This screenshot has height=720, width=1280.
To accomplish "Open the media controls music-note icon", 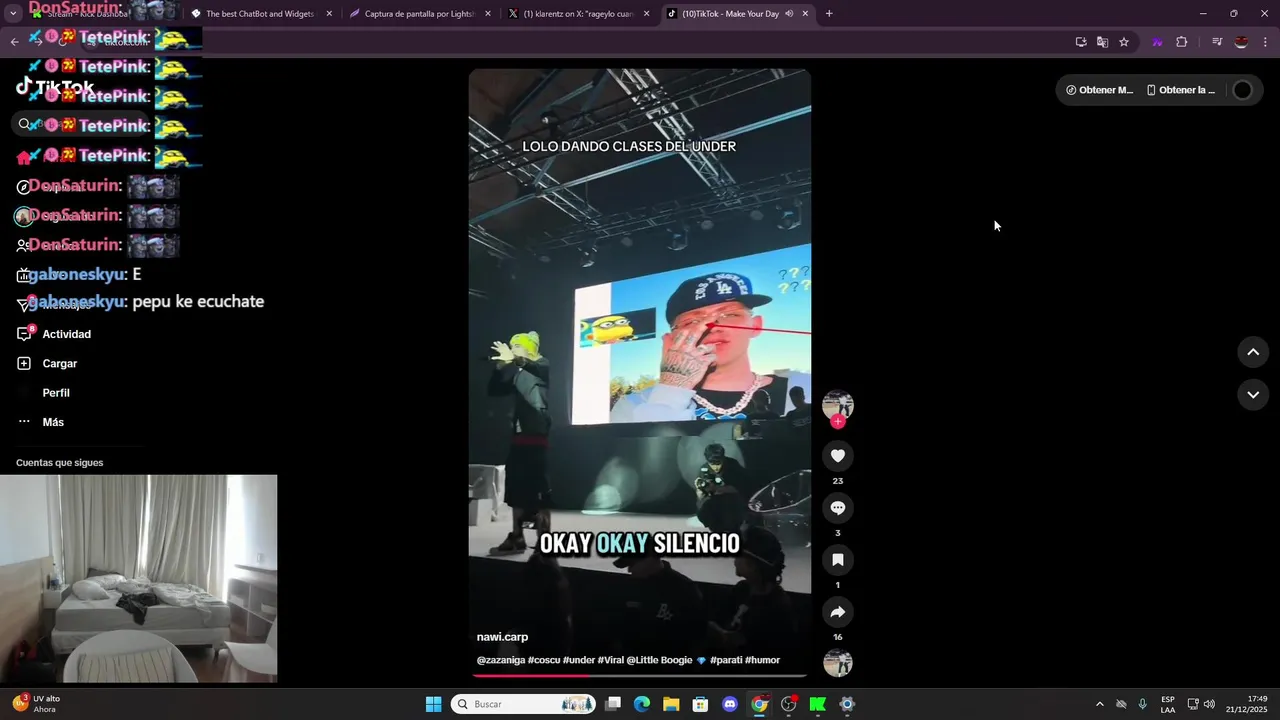I will (x=1217, y=42).
